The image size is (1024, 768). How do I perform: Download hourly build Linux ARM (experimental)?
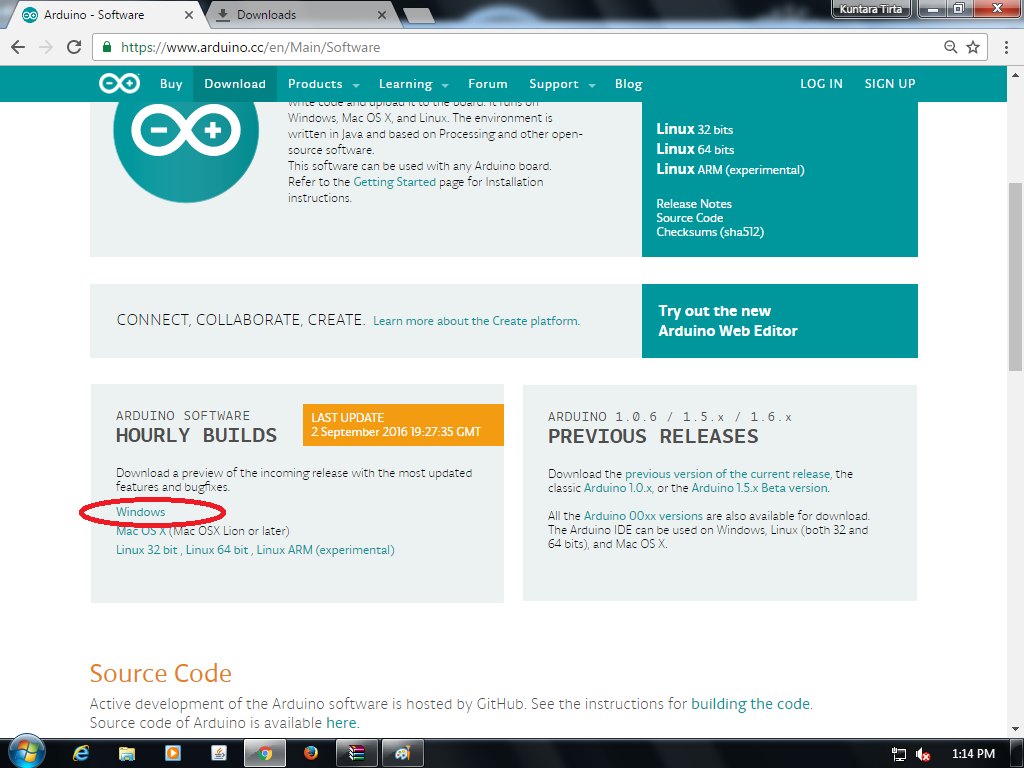click(x=325, y=550)
